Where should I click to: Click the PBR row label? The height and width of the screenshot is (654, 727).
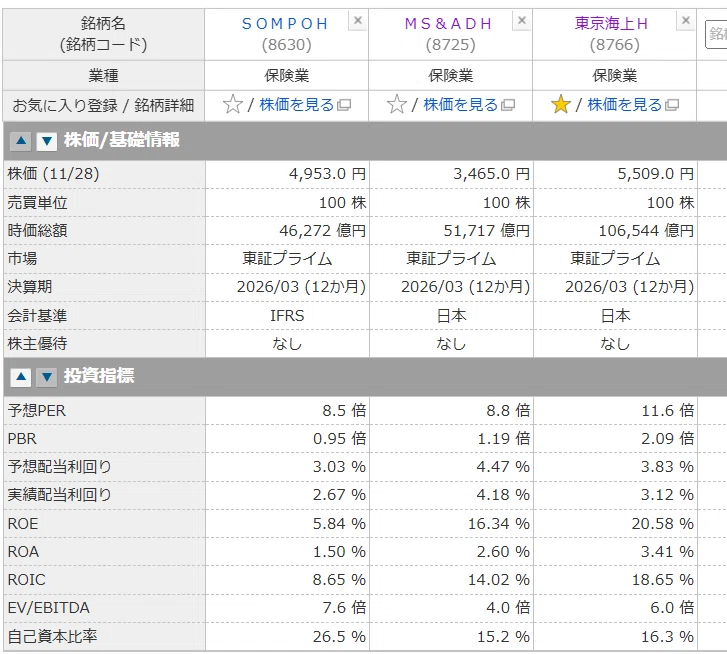click(x=22, y=438)
